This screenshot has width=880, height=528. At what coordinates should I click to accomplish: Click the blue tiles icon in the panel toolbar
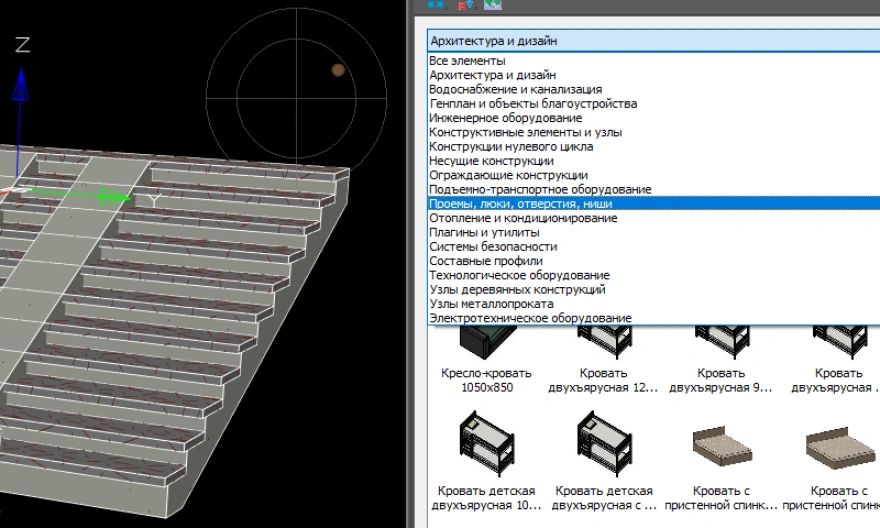436,5
